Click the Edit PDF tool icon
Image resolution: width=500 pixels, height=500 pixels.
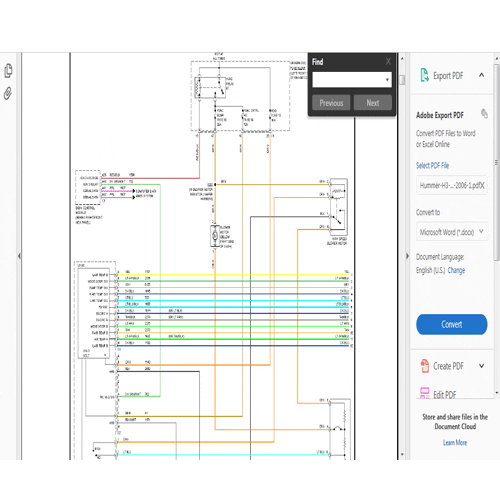425,393
